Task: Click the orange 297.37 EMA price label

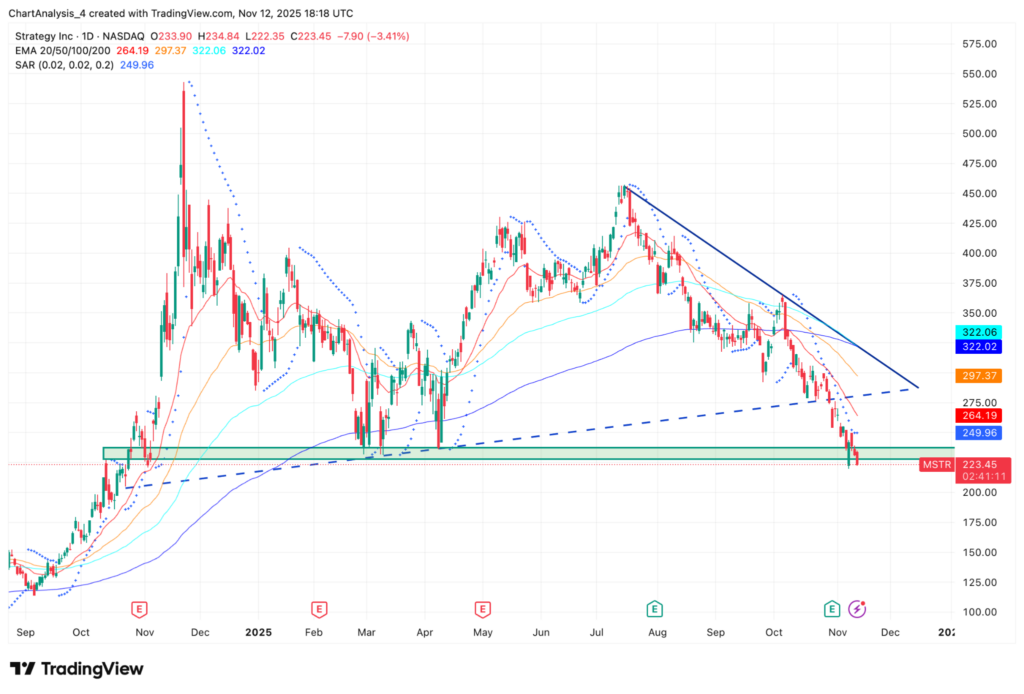Action: tap(974, 375)
